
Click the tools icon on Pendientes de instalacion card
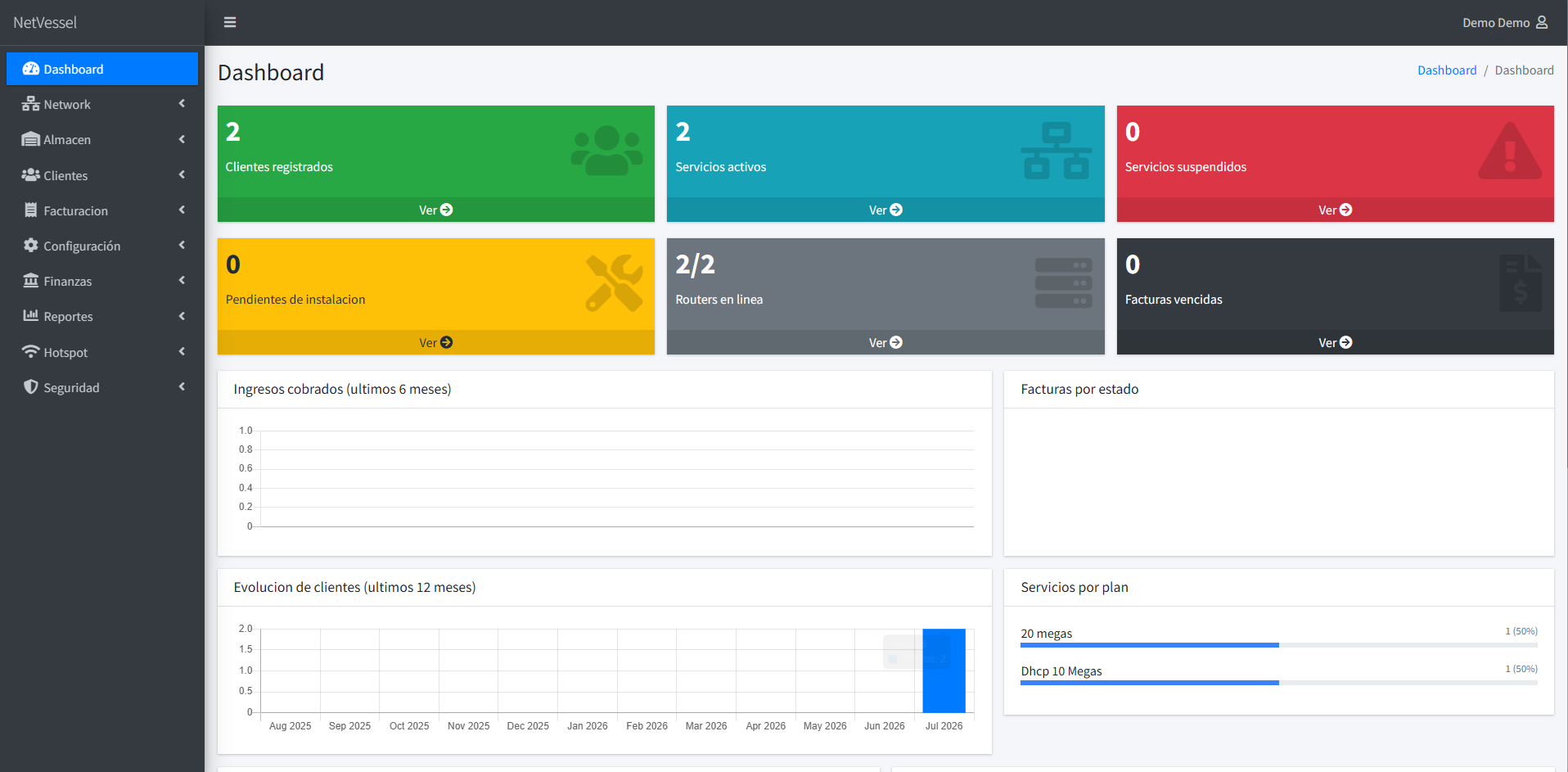click(614, 283)
